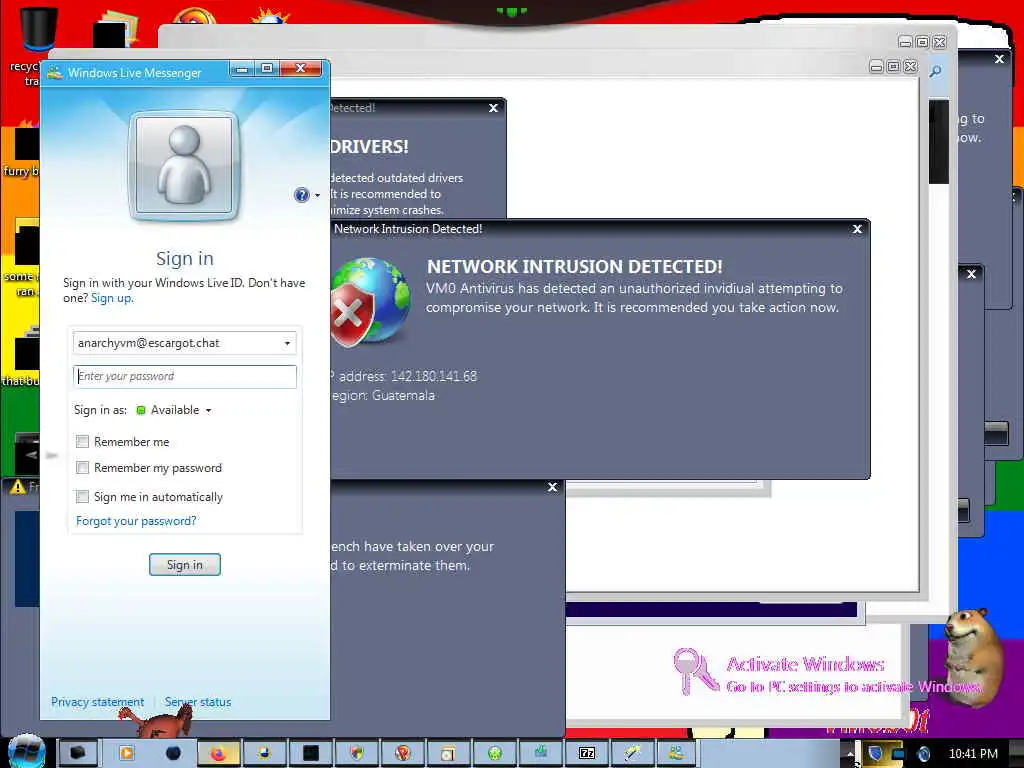The image size is (1024, 768).
Task: Open the recycle bin desktop icon
Action: (37, 29)
